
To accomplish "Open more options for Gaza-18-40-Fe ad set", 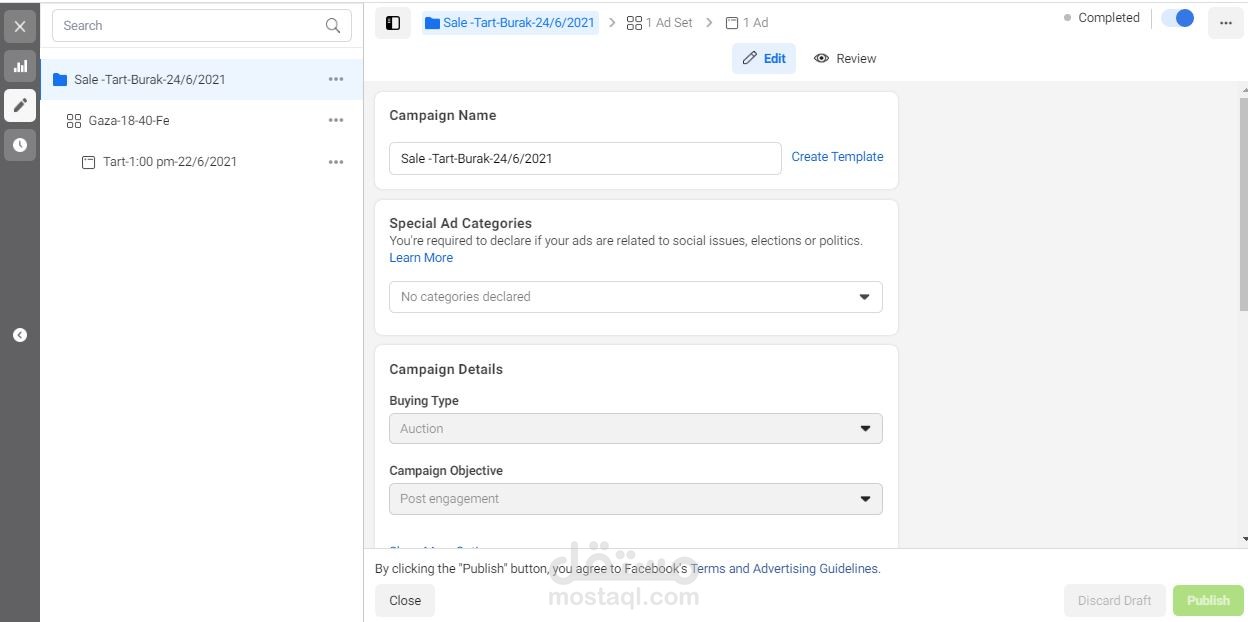I will (x=336, y=120).
